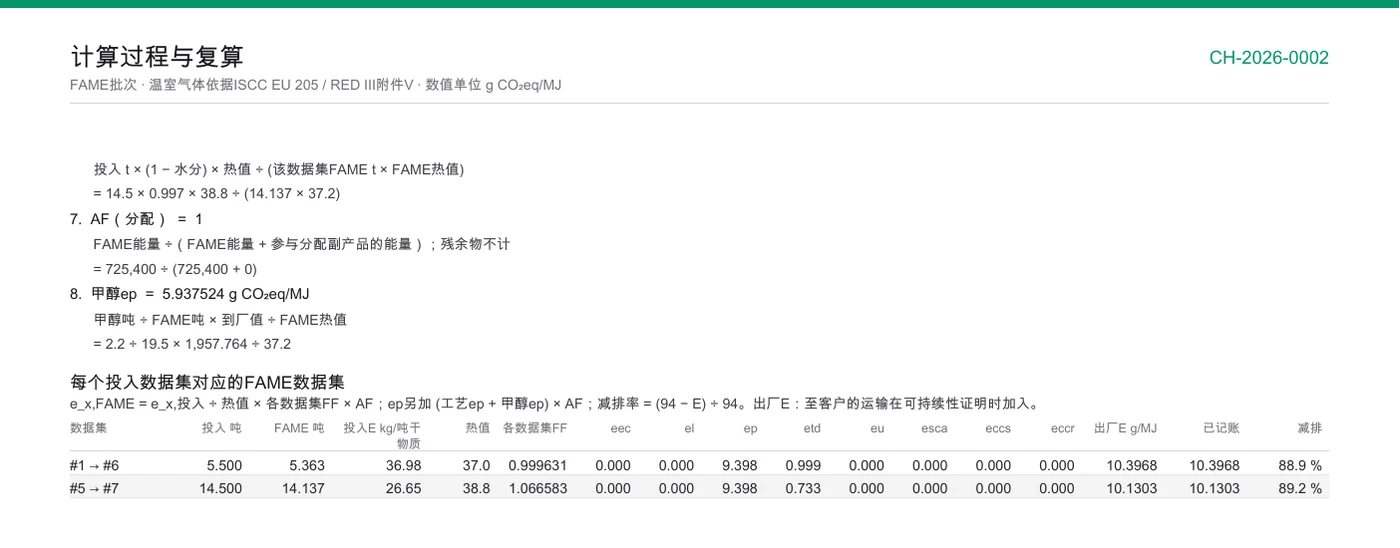
Task: Click the 各数据集FF column header
Action: click(x=535, y=428)
